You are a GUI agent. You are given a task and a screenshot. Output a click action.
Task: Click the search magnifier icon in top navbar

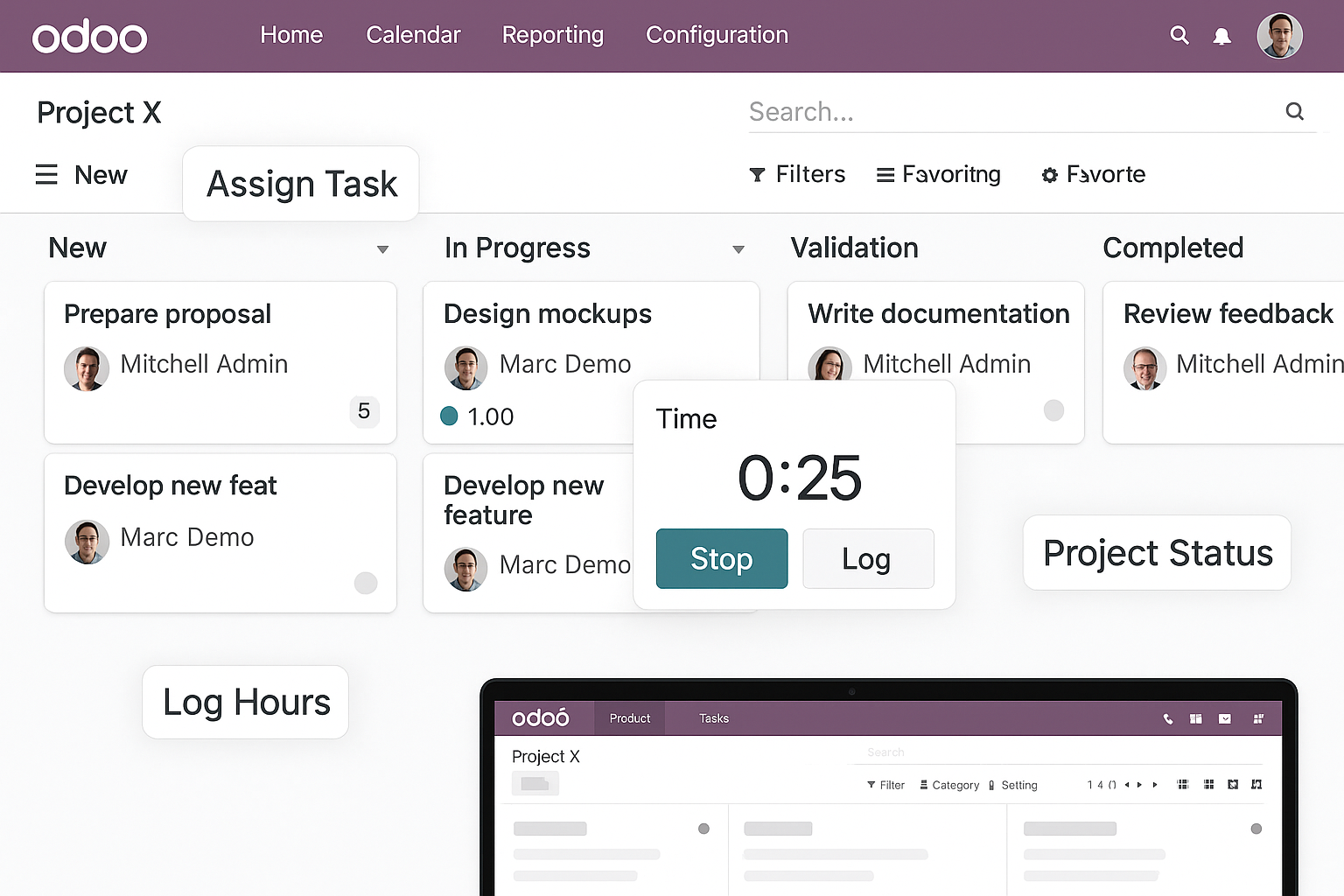1179,35
